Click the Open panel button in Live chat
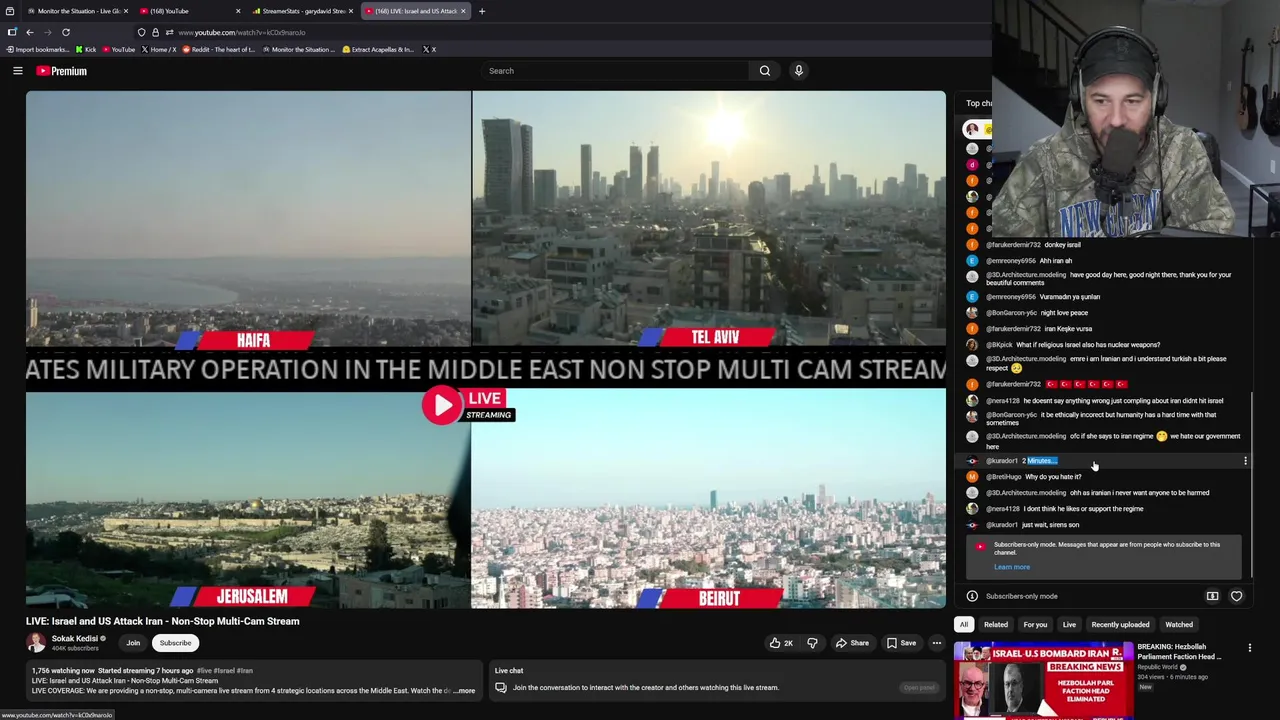 [x=918, y=688]
